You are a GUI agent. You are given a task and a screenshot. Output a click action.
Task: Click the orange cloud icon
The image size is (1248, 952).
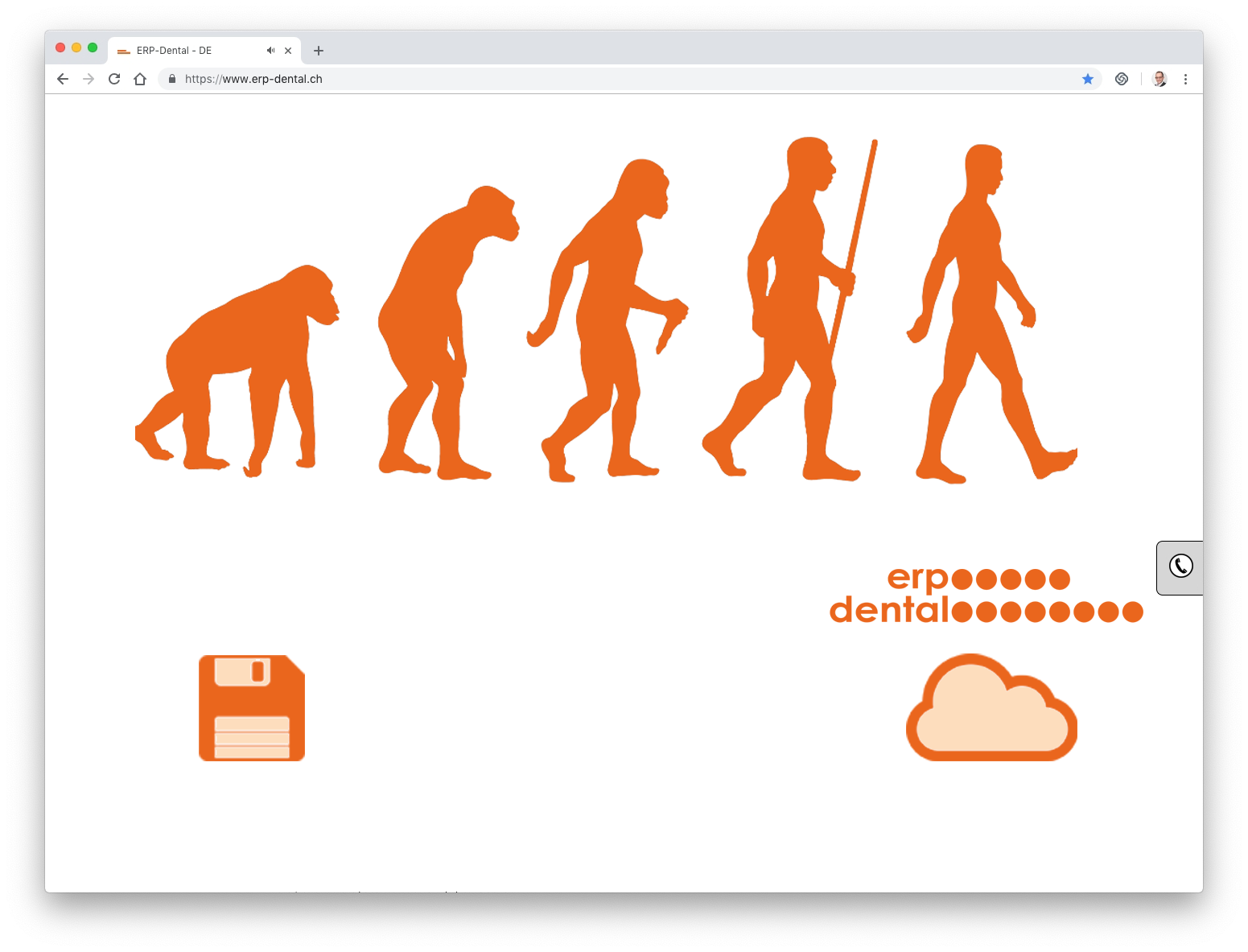[991, 707]
